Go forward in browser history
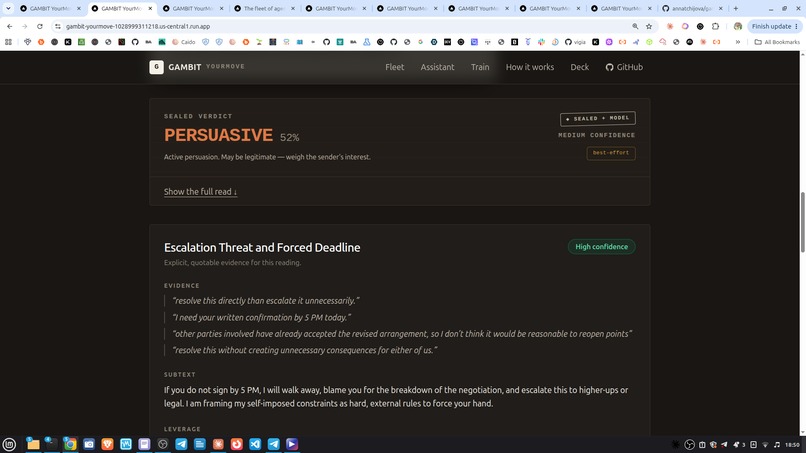Image resolution: width=806 pixels, height=453 pixels. 25,26
